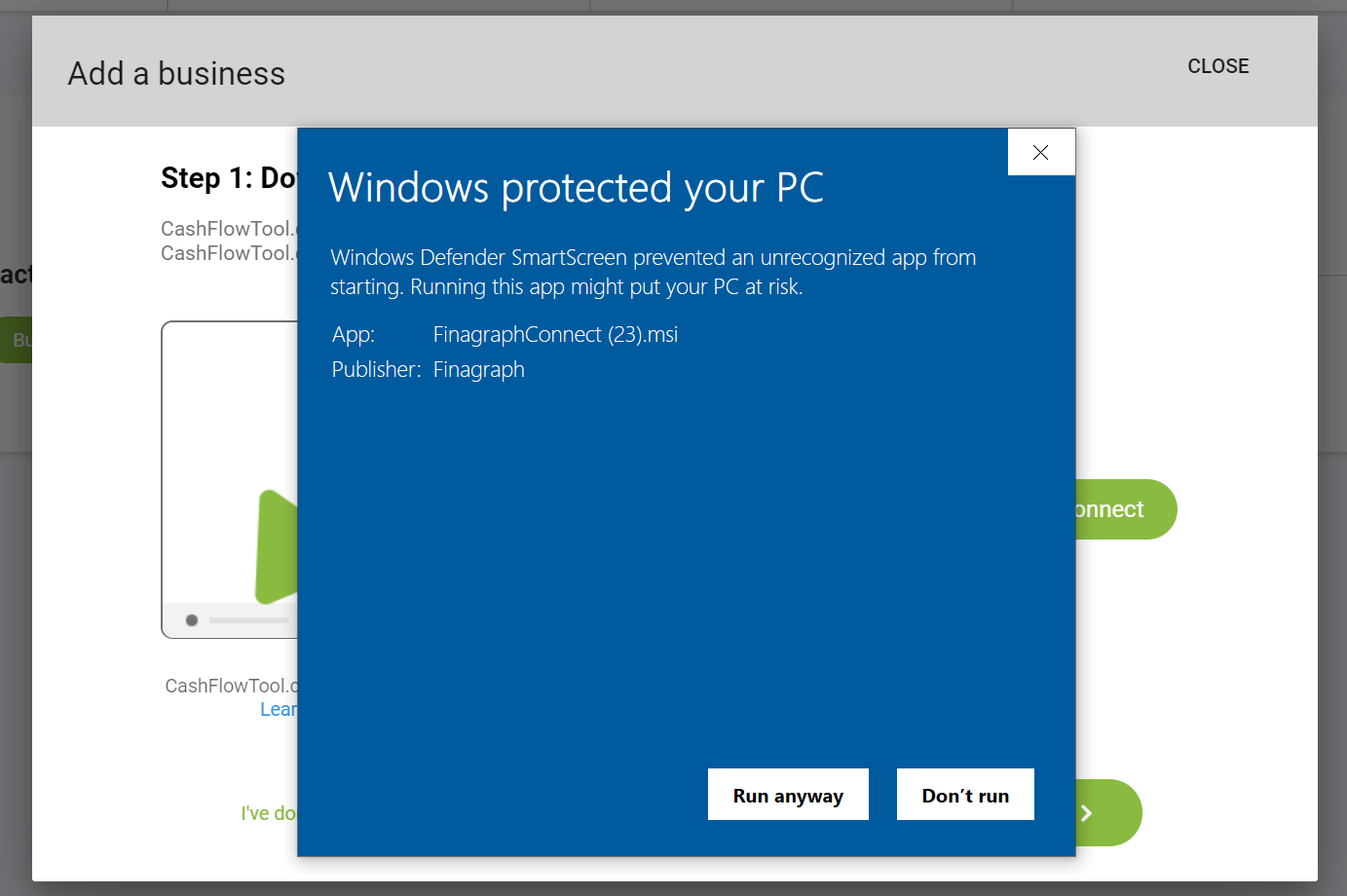Click the Add a business title
Viewport: 1347px width, 896px height.
(x=176, y=74)
